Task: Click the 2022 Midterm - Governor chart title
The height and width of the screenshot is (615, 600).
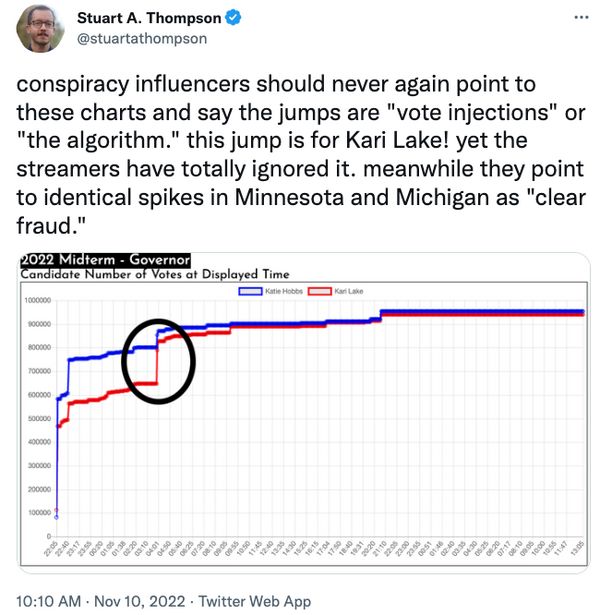Action: (x=105, y=260)
